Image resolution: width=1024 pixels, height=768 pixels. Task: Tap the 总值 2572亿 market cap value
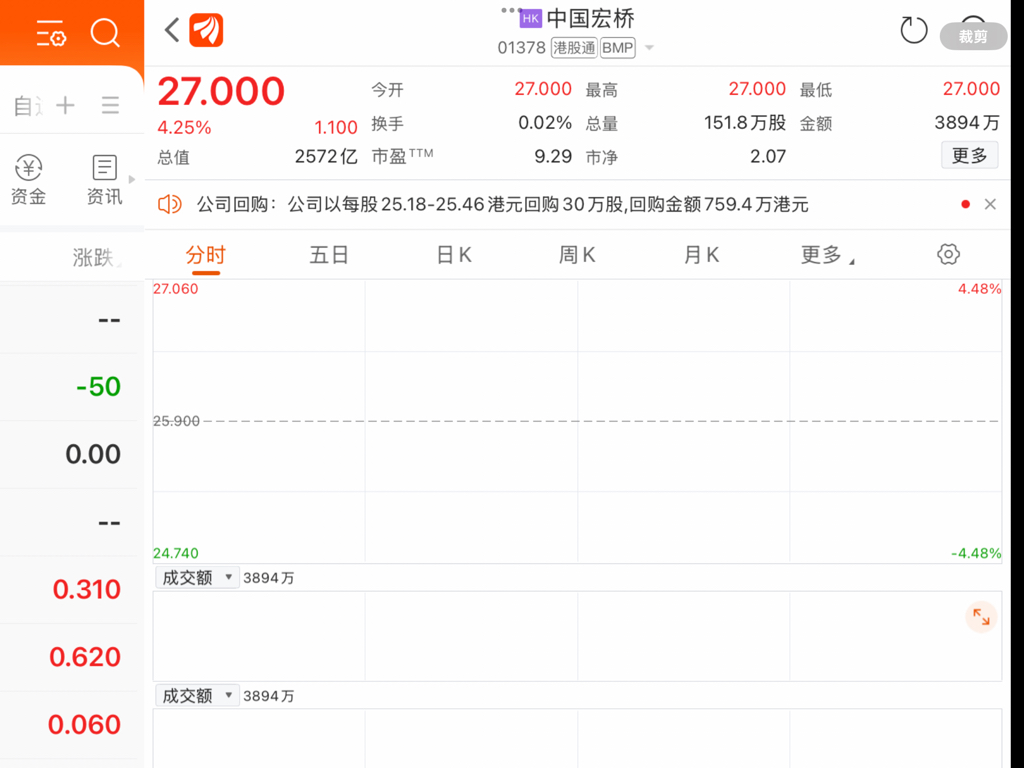click(326, 157)
